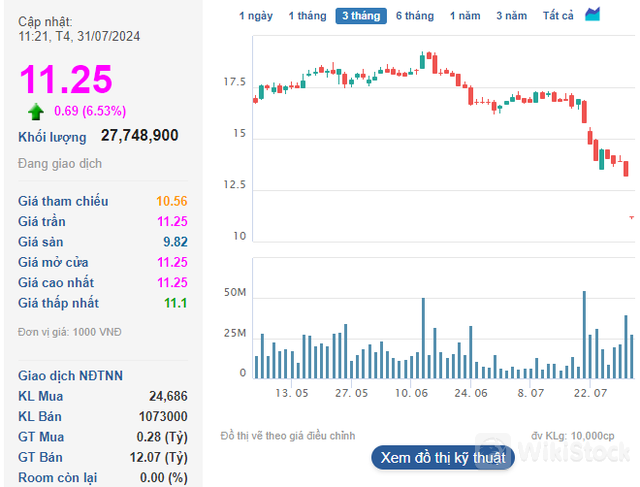Display the Tất cả full history range
The width and height of the screenshot is (640, 487).
(x=558, y=16)
